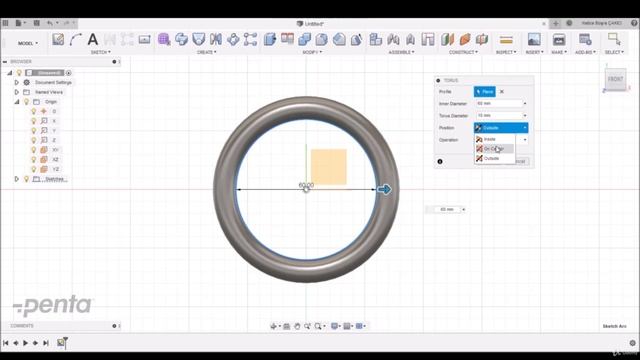Viewport: 640px width, 360px height.
Task: Click the sketch feature in timeline
Action: coord(61,343)
